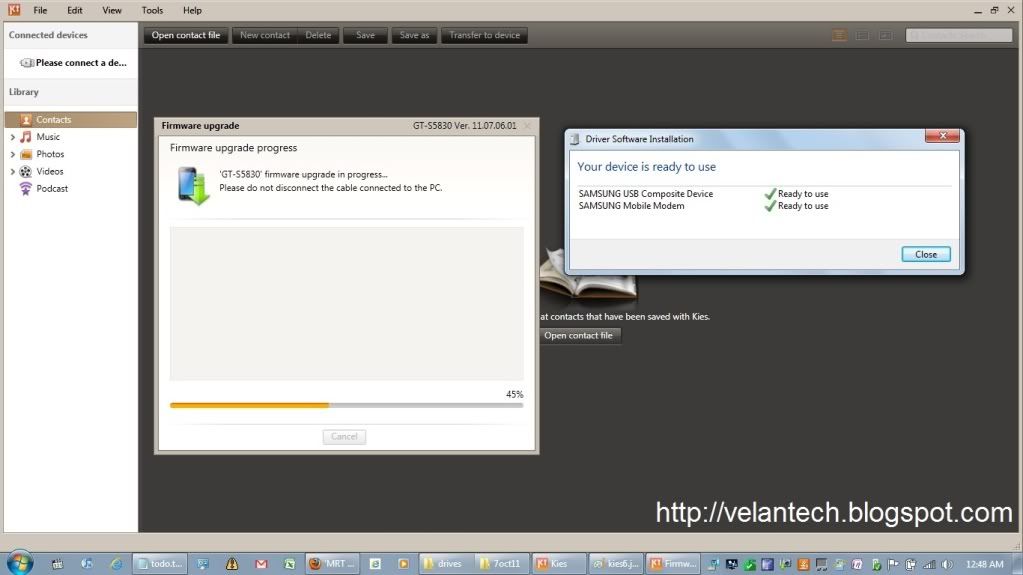
Task: Switch to the card view icon
Action: tap(885, 35)
